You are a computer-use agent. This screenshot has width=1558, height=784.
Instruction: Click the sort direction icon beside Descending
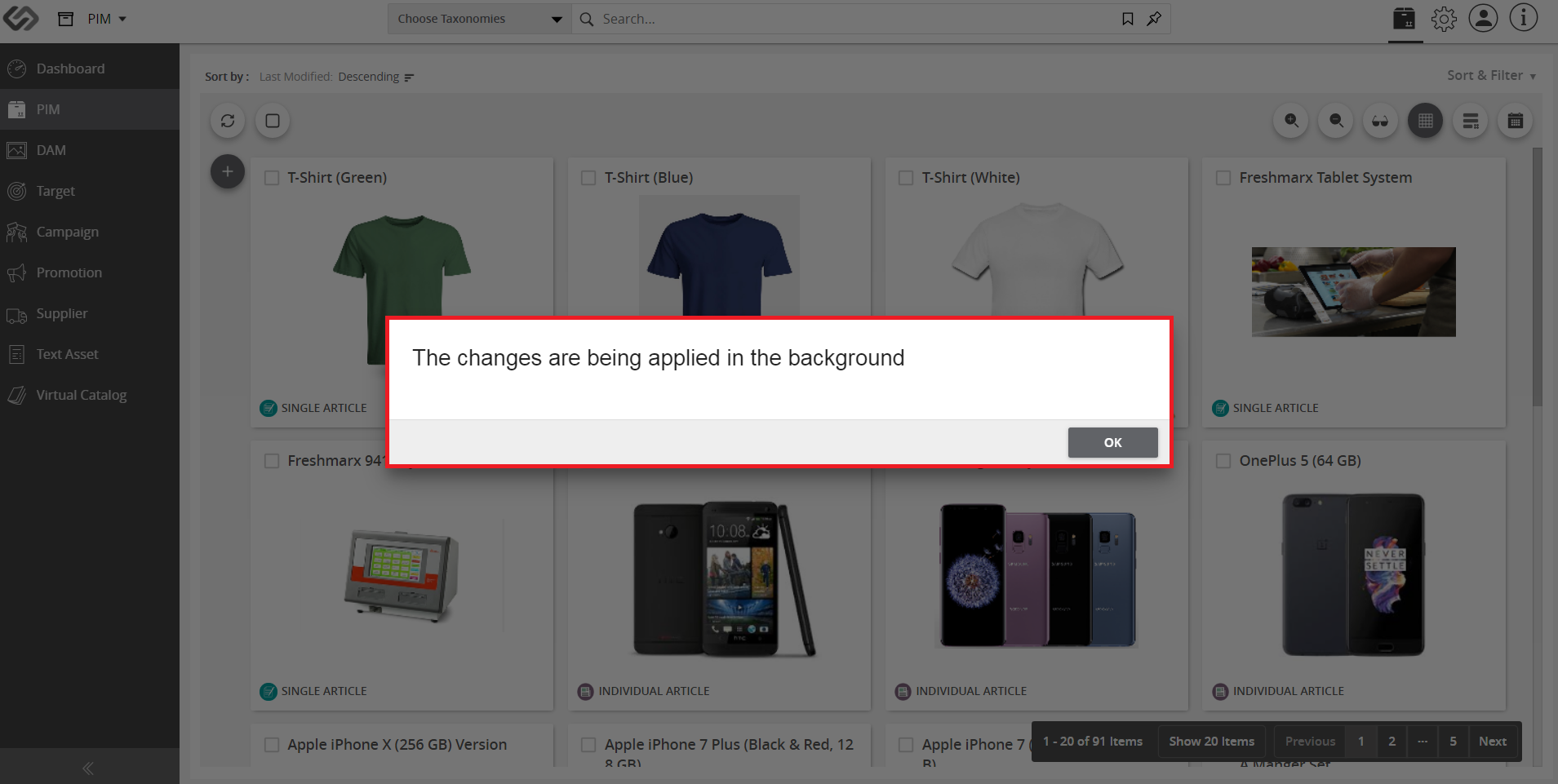tap(409, 78)
